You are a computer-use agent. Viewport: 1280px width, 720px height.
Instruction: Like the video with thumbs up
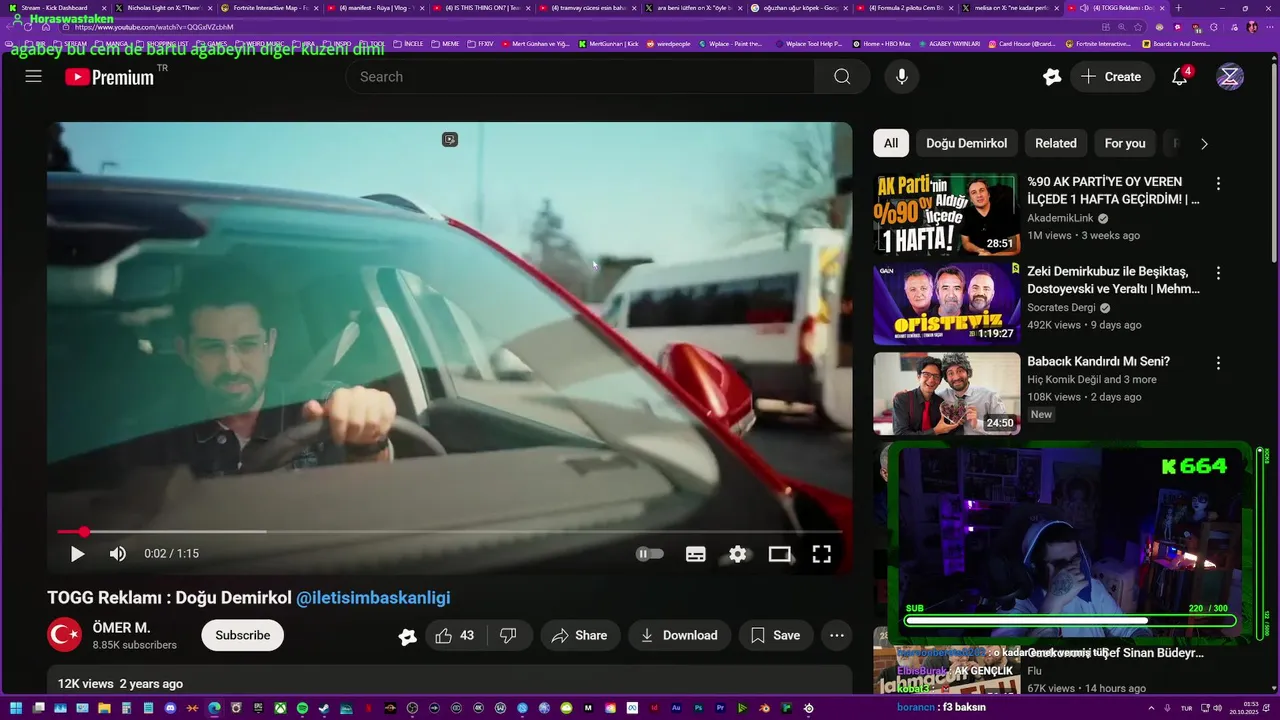454,635
